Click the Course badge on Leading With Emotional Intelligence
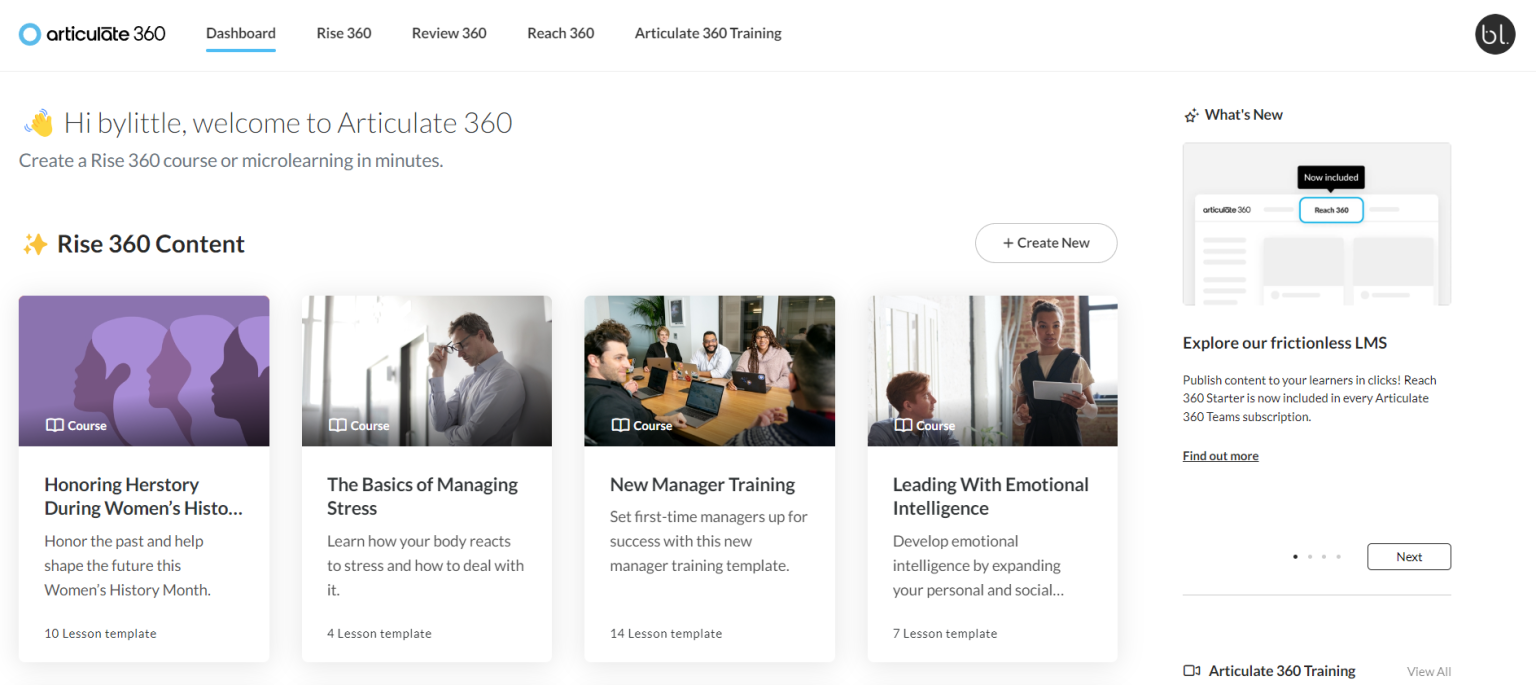 923,425
